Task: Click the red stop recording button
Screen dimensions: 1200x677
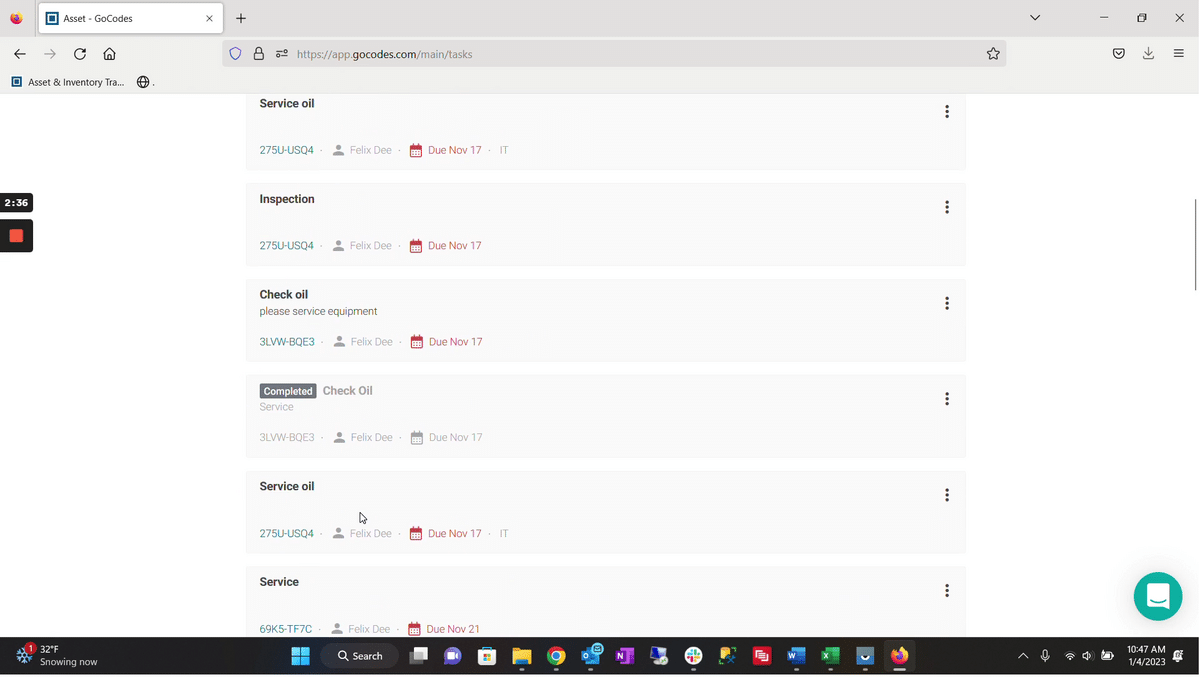Action: (16, 236)
